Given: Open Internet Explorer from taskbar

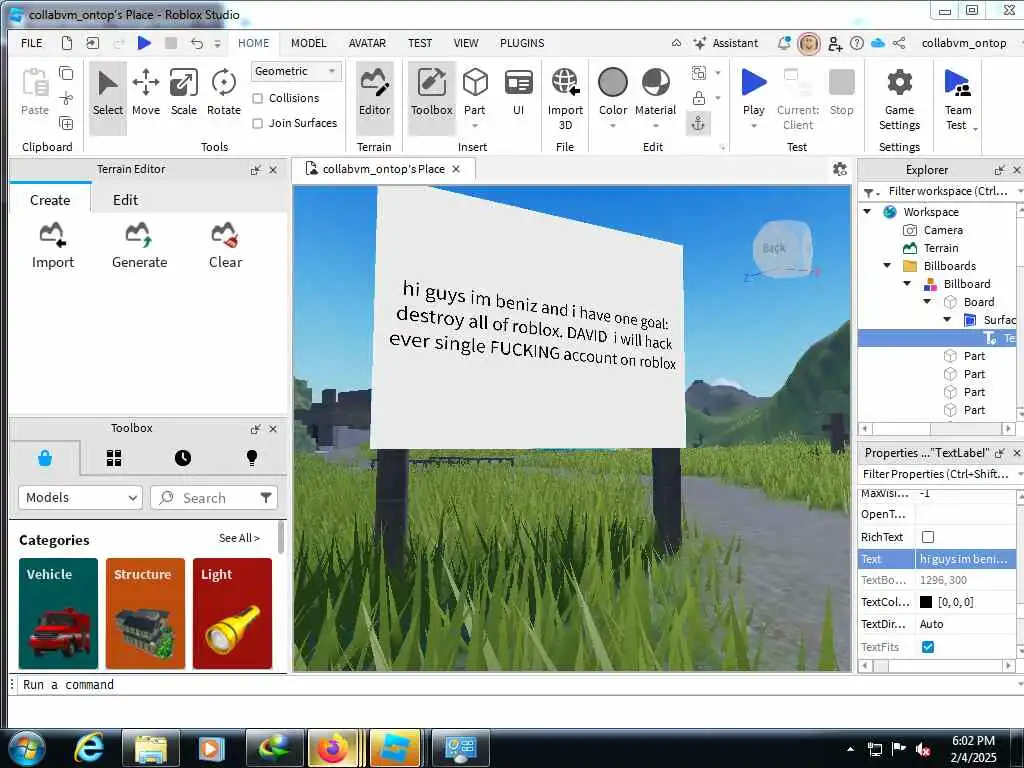Looking at the screenshot, I should tap(89, 749).
